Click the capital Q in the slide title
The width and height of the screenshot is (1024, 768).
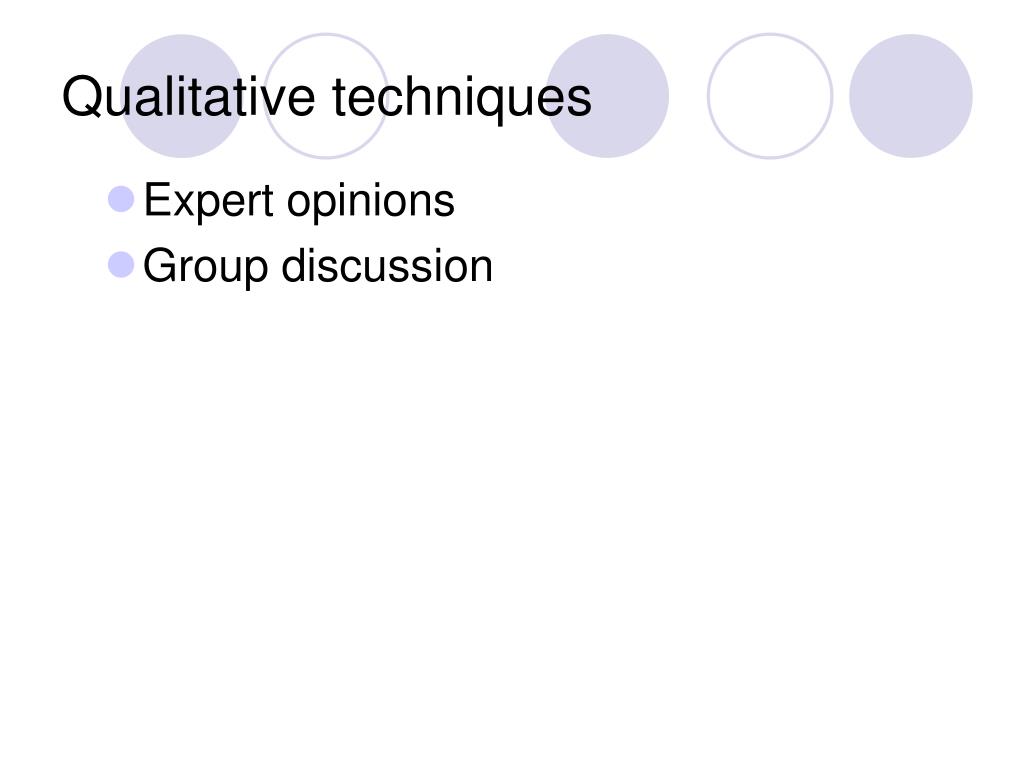coord(82,97)
